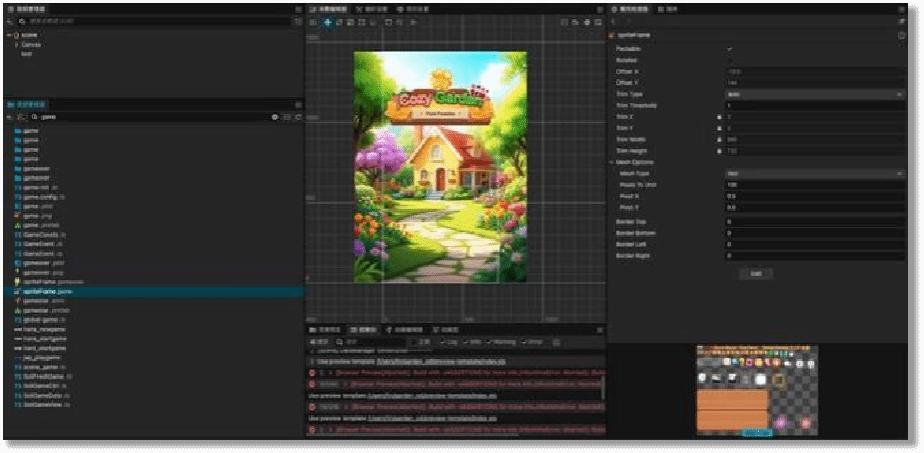Click the Pixels To Unit input field
This screenshot has height=453, width=924.
813,185
